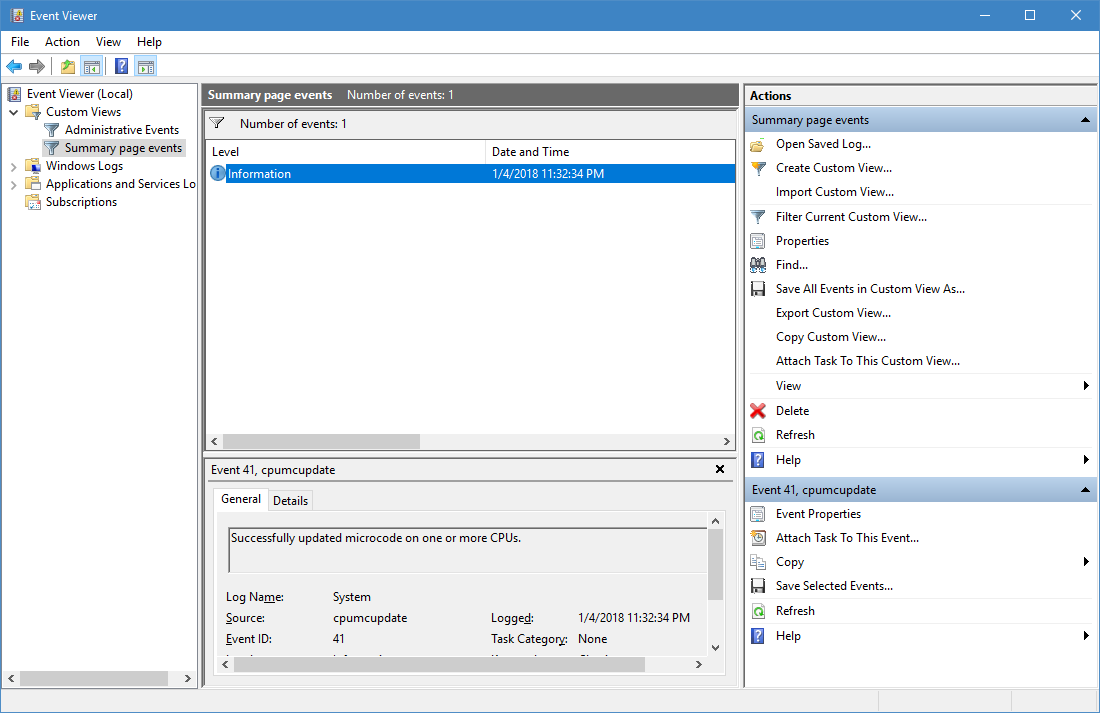The width and height of the screenshot is (1100, 713).
Task: Click the Create Custom View funnel icon
Action: tap(758, 168)
